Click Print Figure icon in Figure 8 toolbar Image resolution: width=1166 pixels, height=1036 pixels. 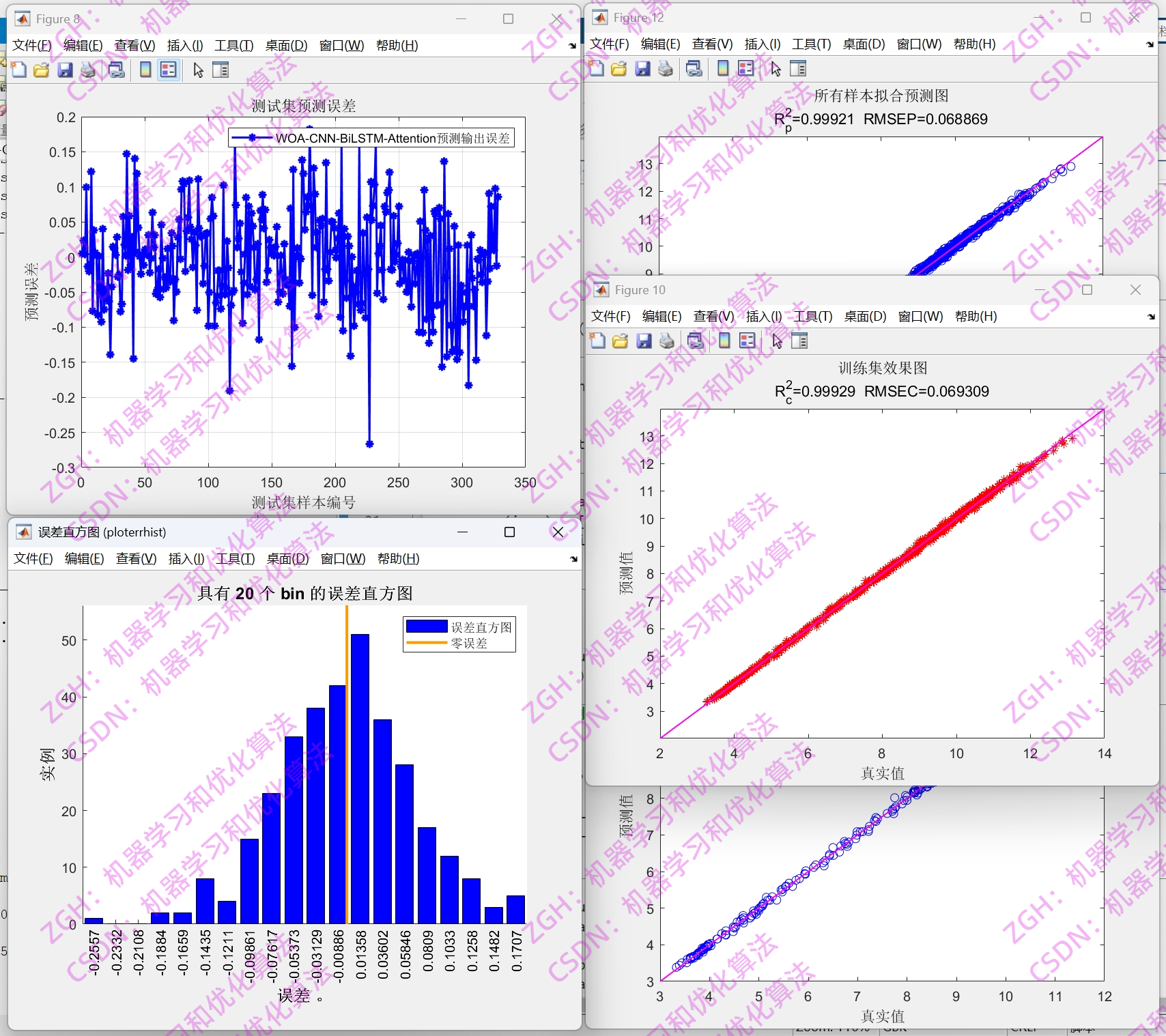coord(88,70)
